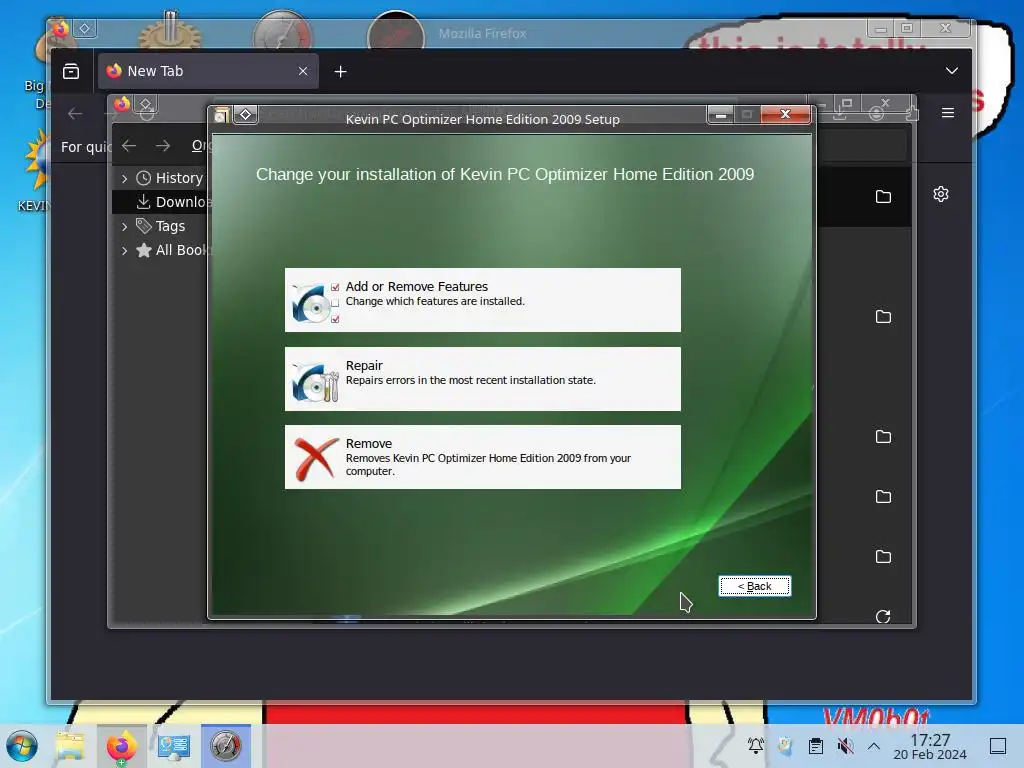This screenshot has height=768, width=1024.
Task: Open Firefox View icon beside tabs
Action: pos(71,71)
